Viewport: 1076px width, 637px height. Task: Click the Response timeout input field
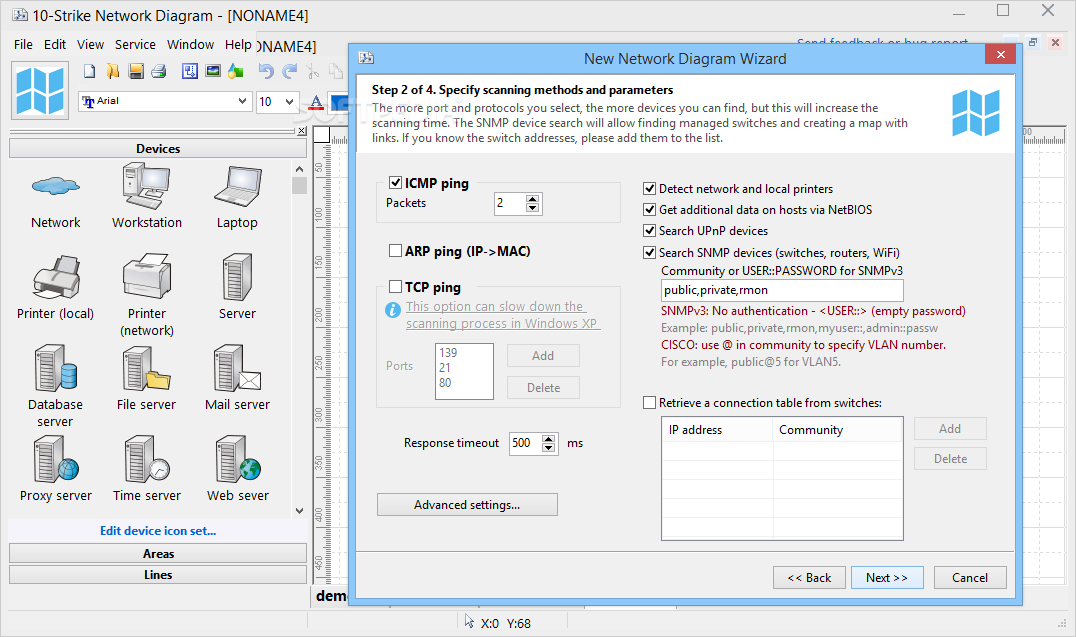(526, 443)
